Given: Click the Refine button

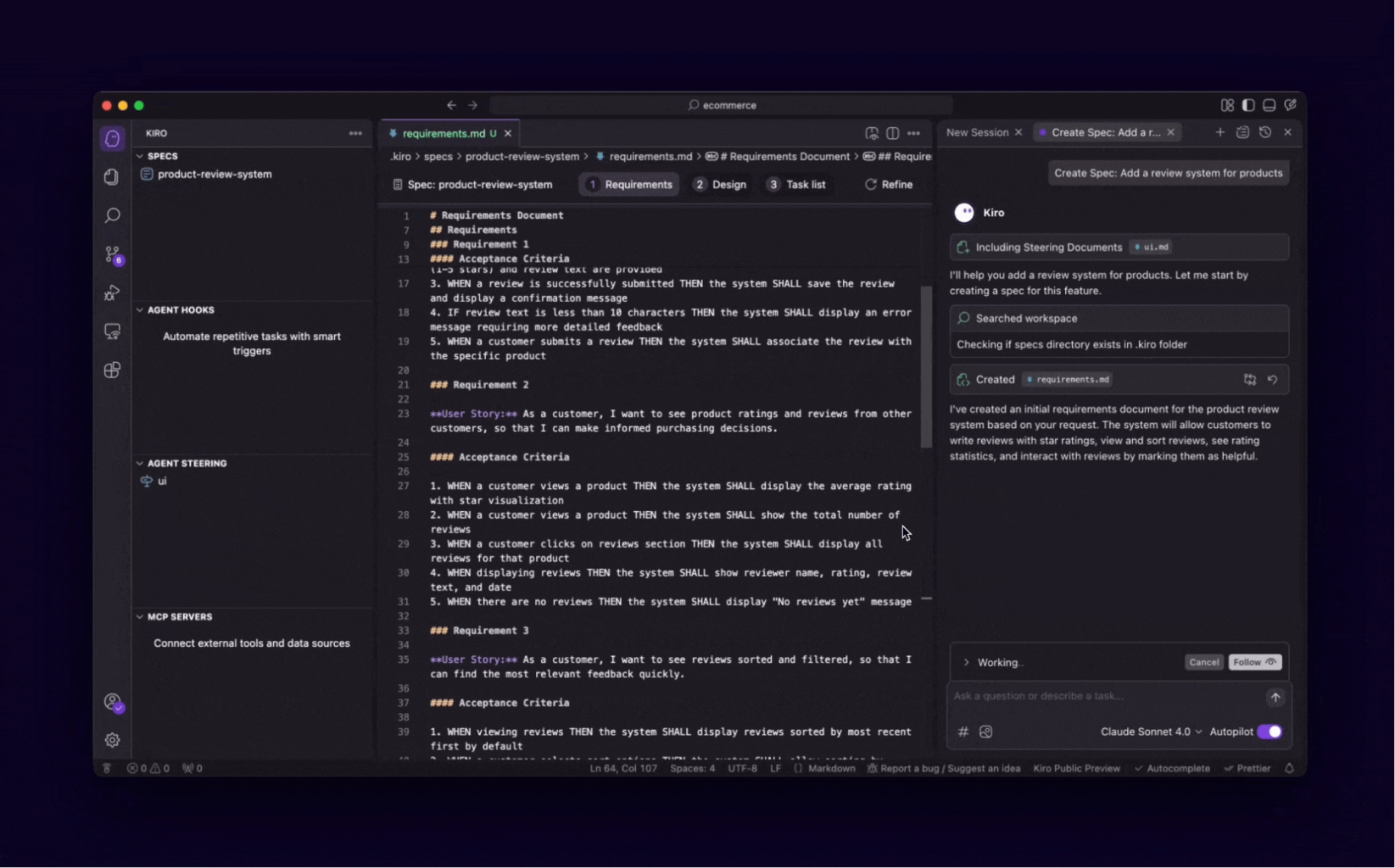Looking at the screenshot, I should 888,185.
